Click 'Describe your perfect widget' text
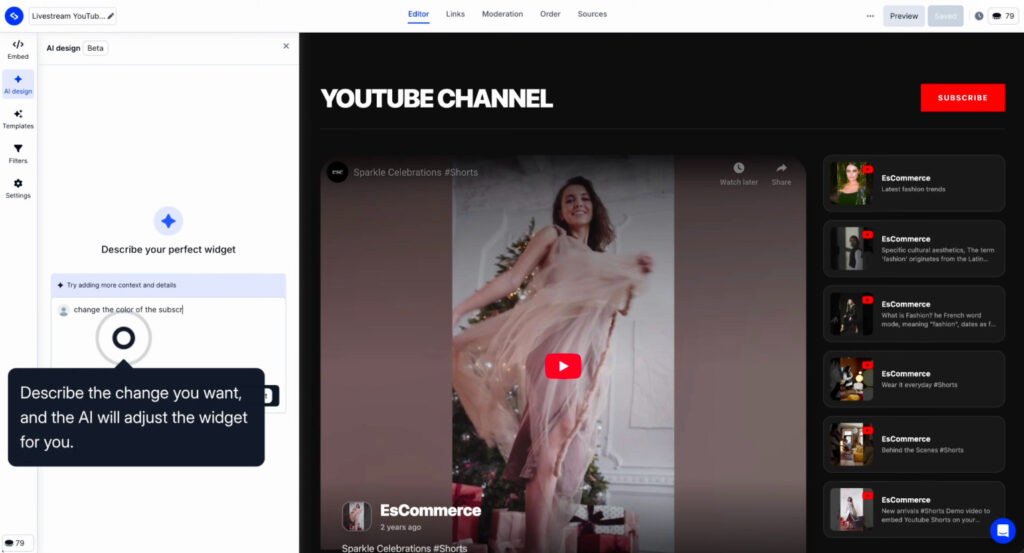 (168, 249)
